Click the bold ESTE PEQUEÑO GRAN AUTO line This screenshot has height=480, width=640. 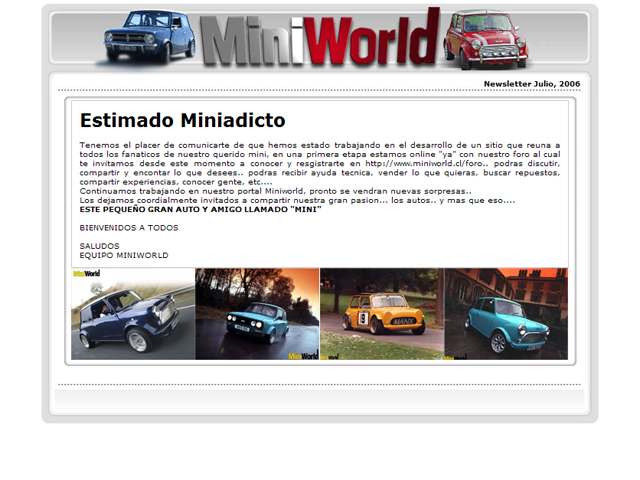(200, 209)
